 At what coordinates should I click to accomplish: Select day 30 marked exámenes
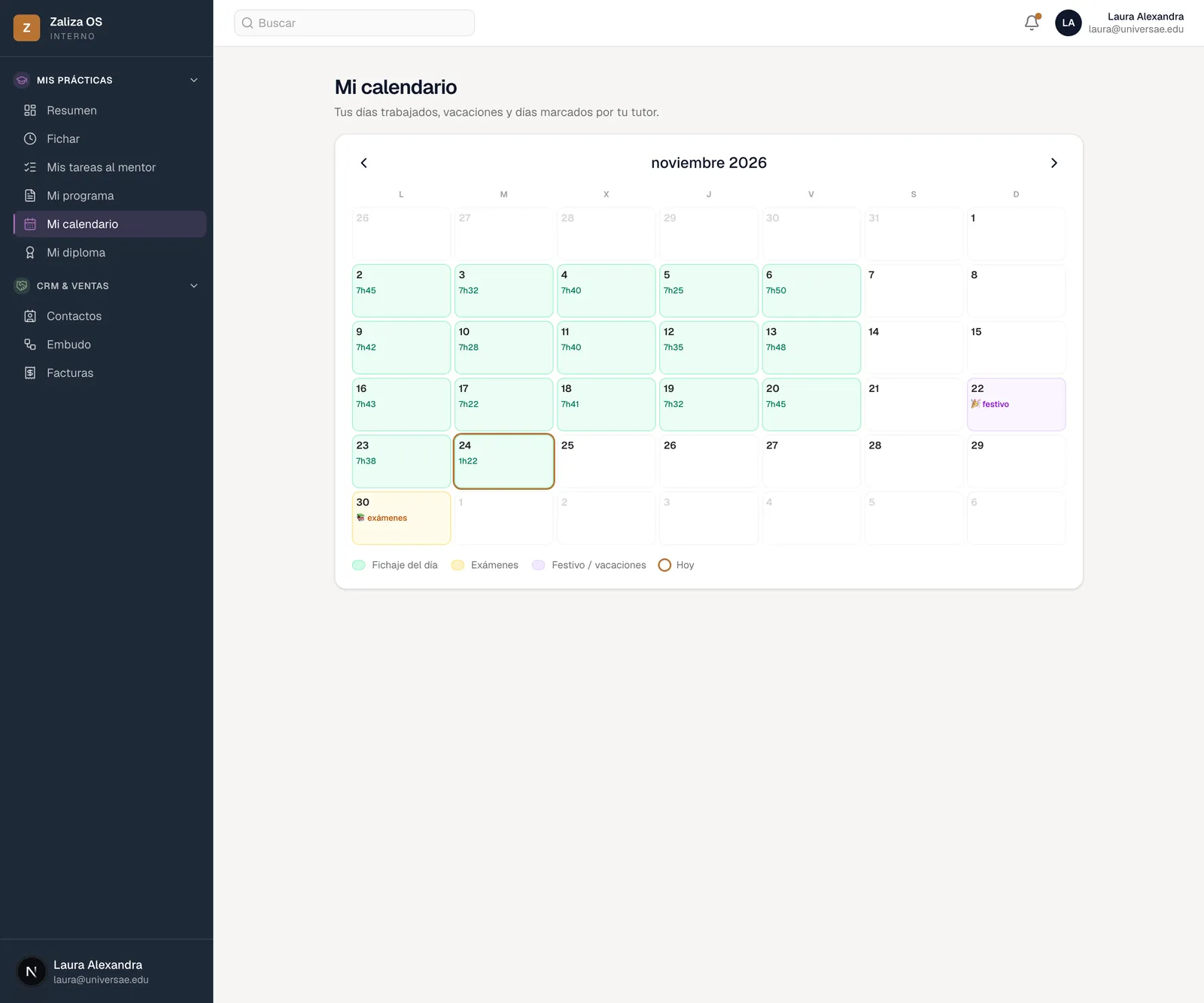tap(401, 518)
